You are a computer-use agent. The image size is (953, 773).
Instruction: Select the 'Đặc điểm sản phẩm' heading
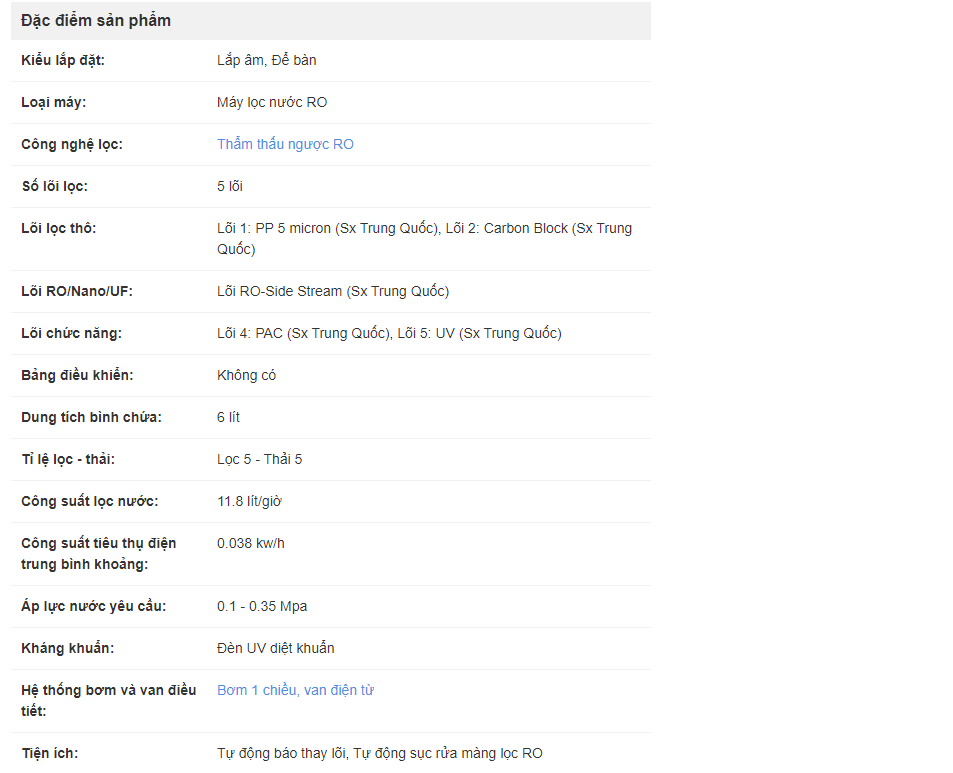pos(96,21)
